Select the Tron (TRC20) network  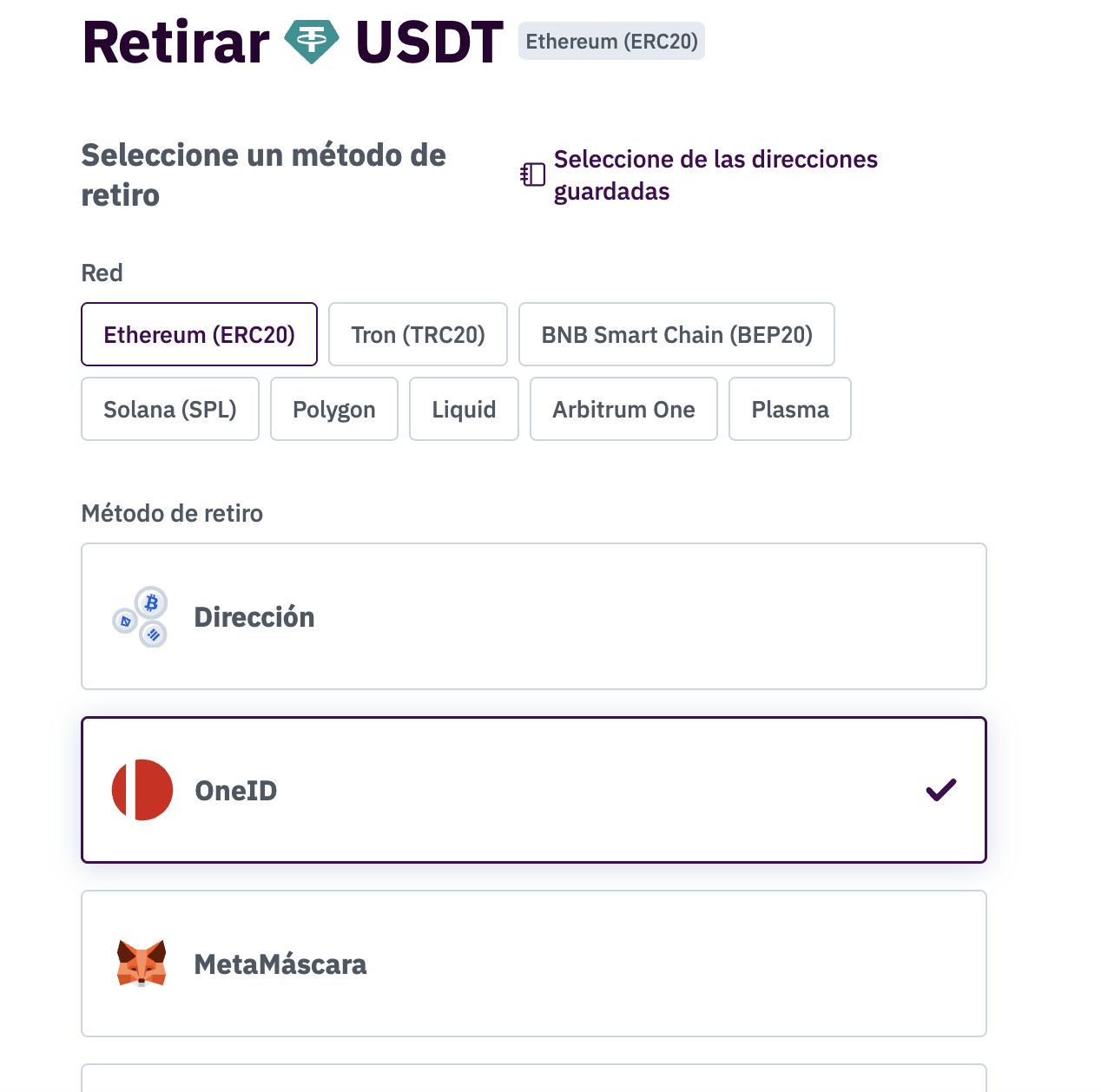[418, 334]
